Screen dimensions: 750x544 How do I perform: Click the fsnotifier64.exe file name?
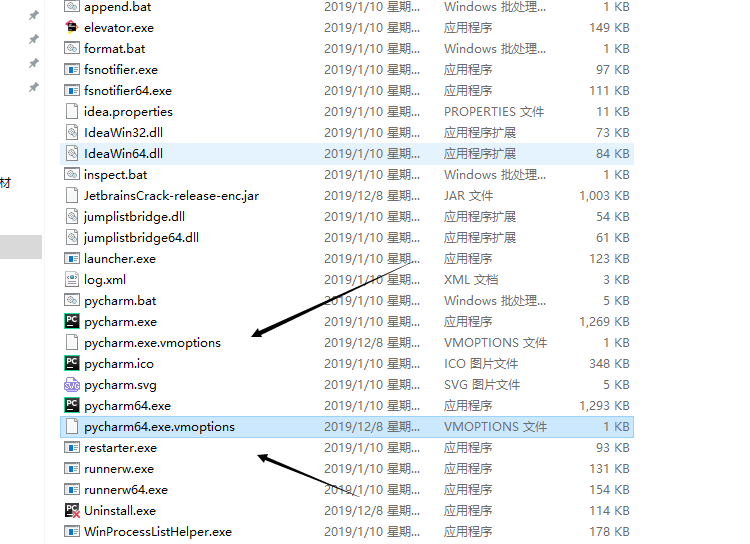[128, 91]
